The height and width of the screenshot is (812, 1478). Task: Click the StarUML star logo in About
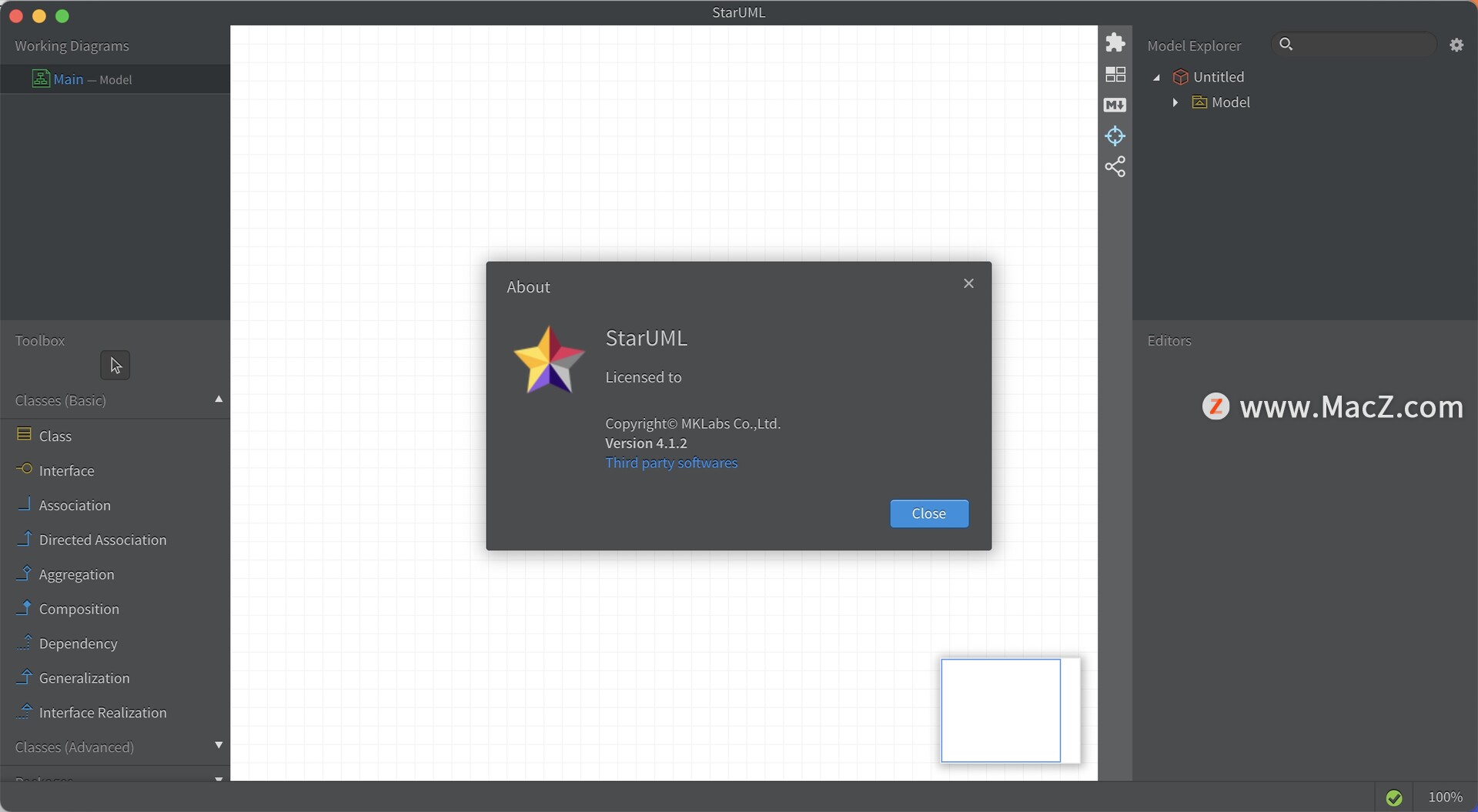549,360
